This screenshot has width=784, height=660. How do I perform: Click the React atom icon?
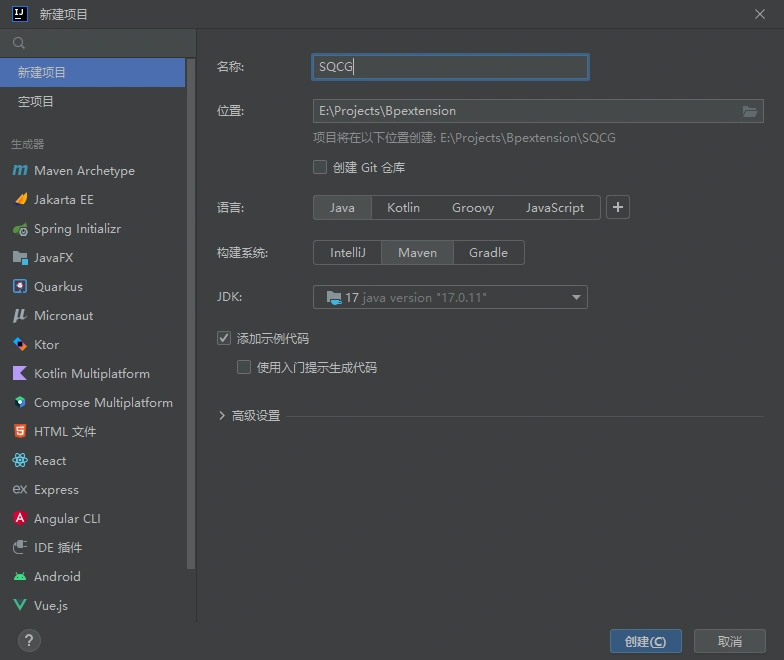(19, 461)
